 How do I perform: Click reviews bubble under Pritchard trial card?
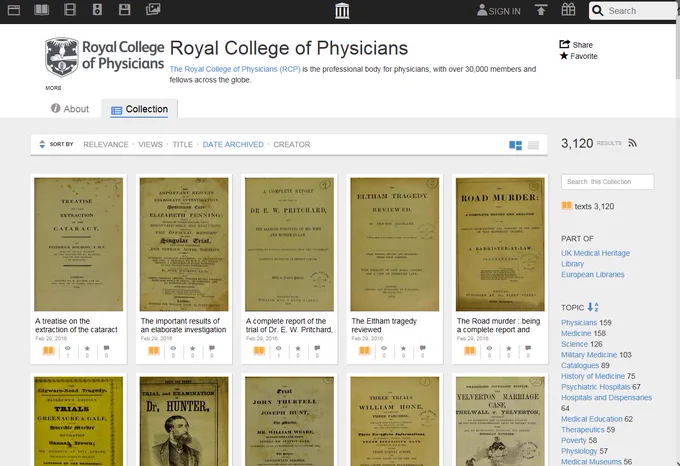(317, 349)
